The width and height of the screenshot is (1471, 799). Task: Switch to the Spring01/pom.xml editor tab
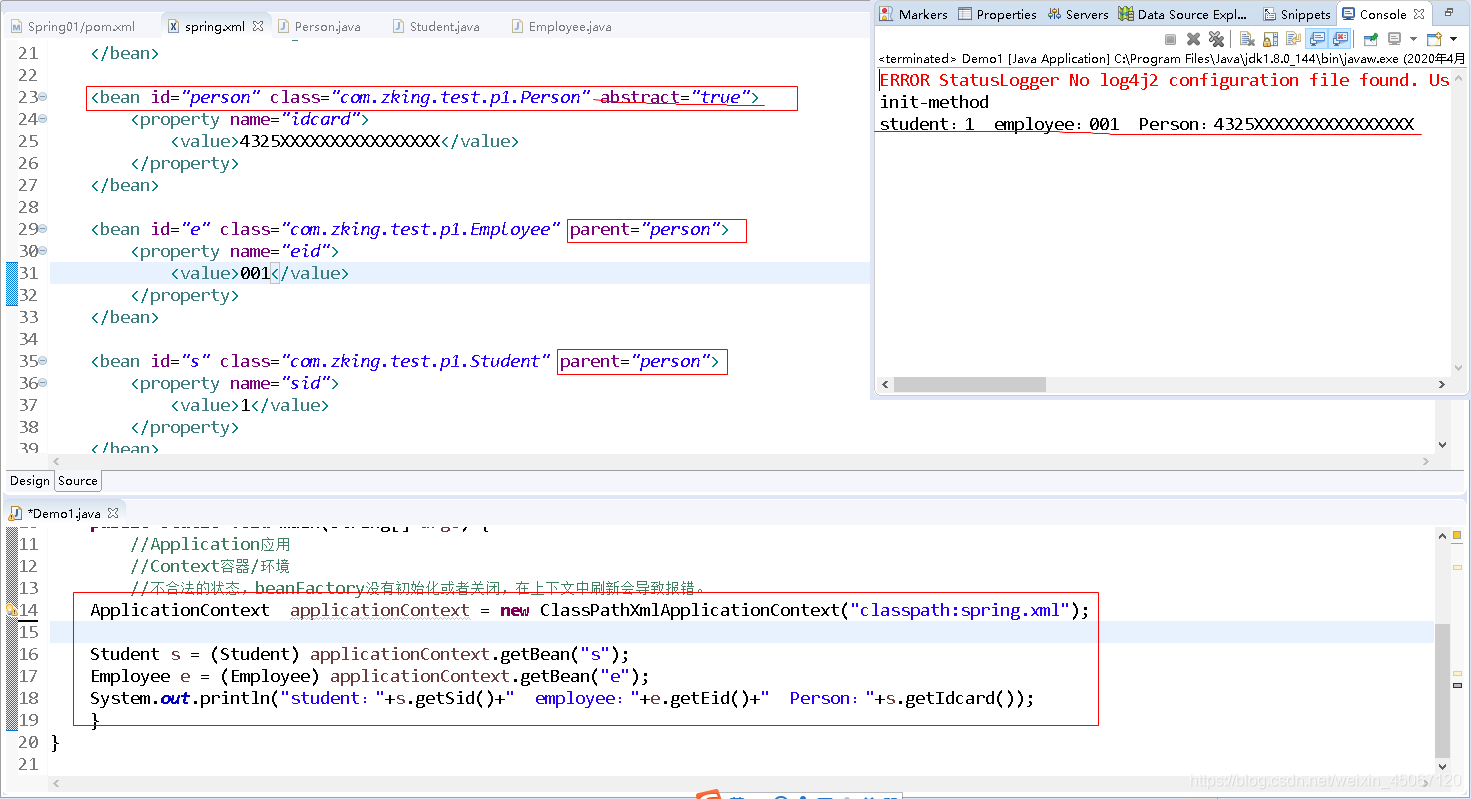pyautogui.click(x=71, y=26)
